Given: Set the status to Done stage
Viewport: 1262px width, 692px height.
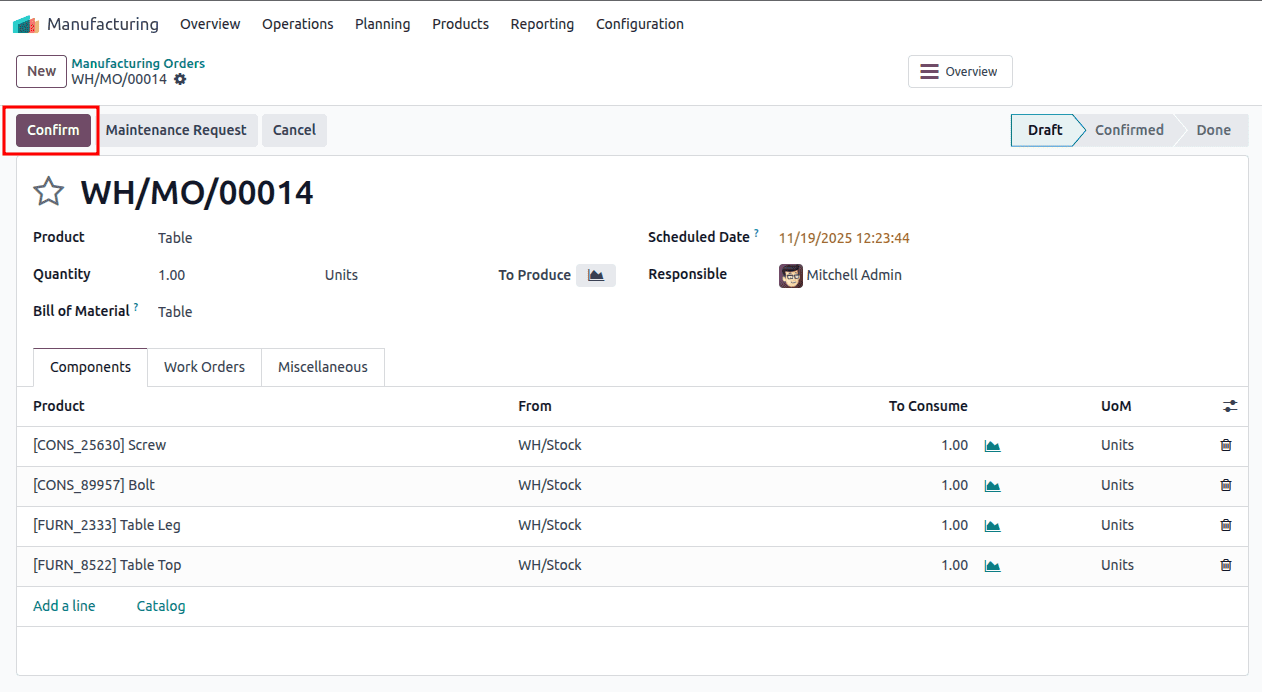Looking at the screenshot, I should tap(1213, 130).
